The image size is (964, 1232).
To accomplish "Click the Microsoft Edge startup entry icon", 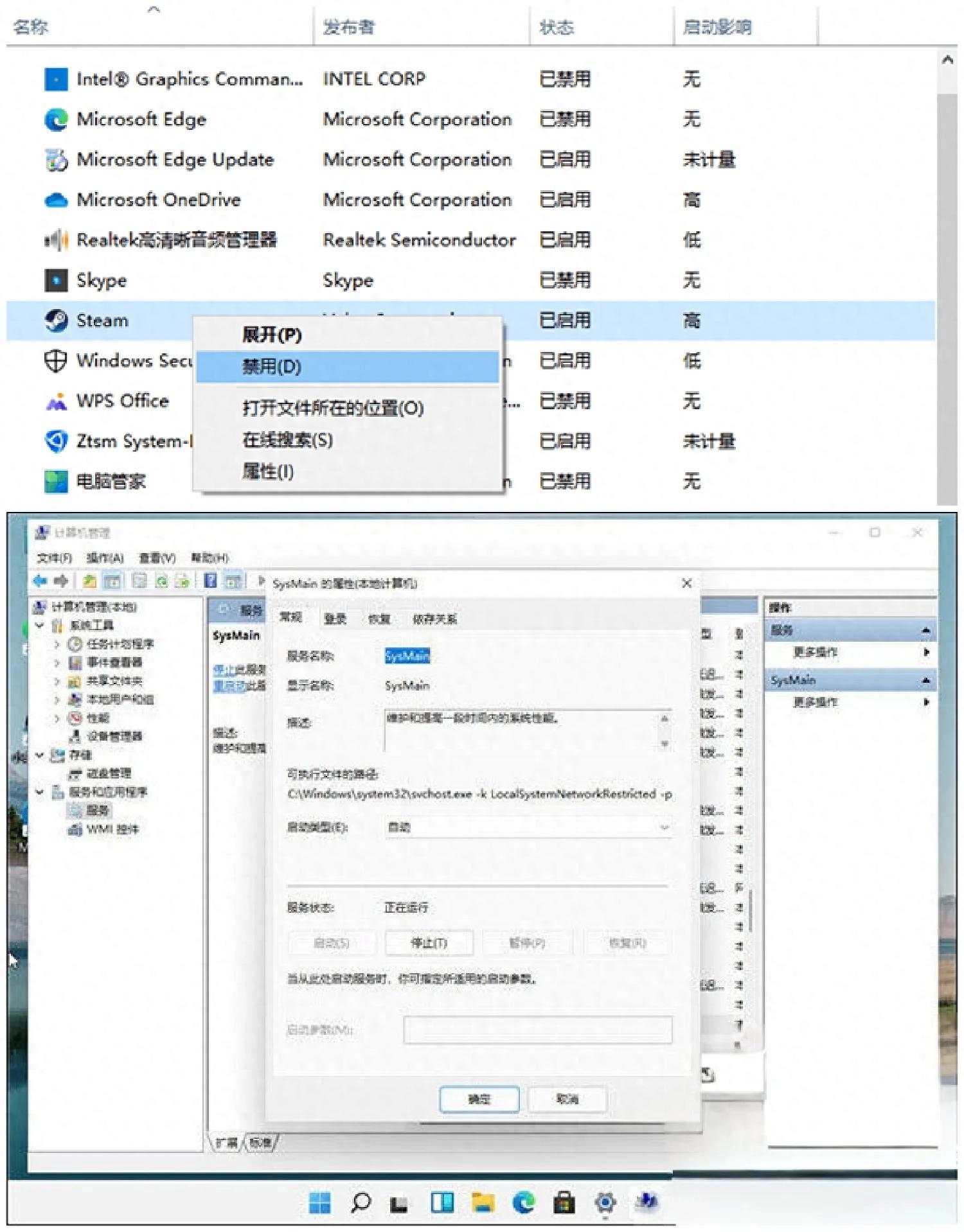I will click(x=56, y=120).
